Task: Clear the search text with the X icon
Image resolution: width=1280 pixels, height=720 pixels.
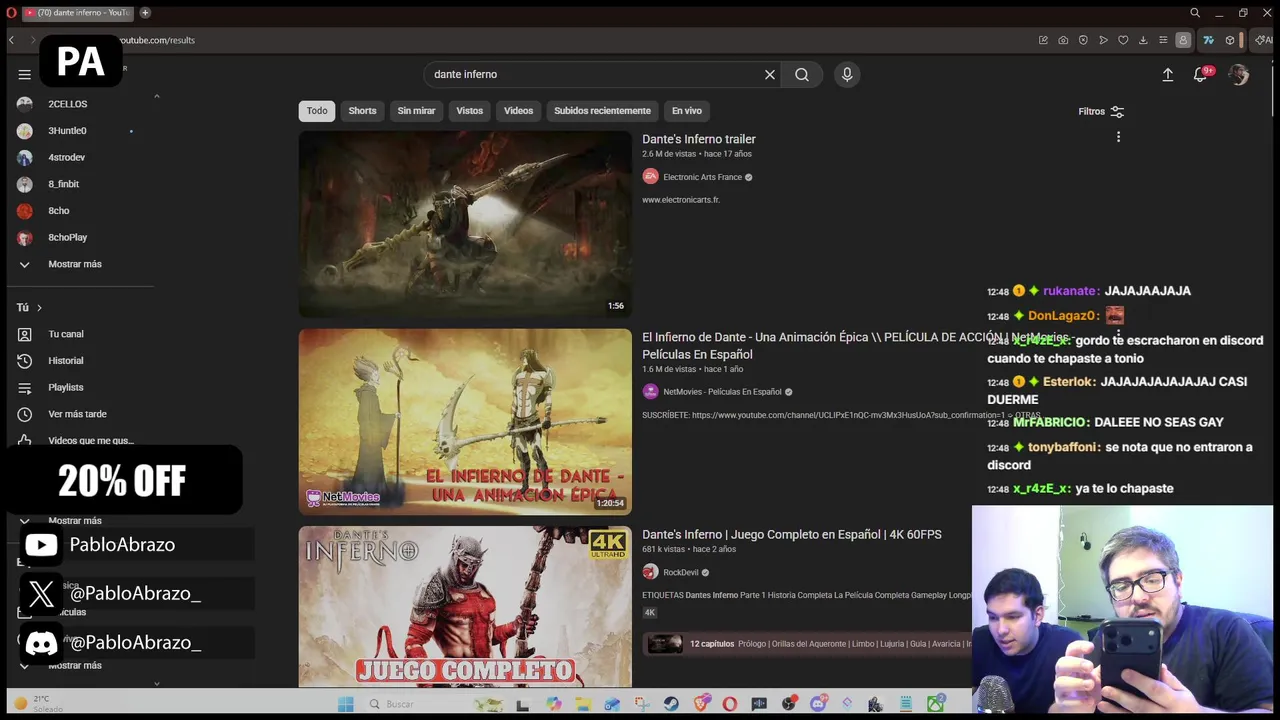Action: (770, 74)
